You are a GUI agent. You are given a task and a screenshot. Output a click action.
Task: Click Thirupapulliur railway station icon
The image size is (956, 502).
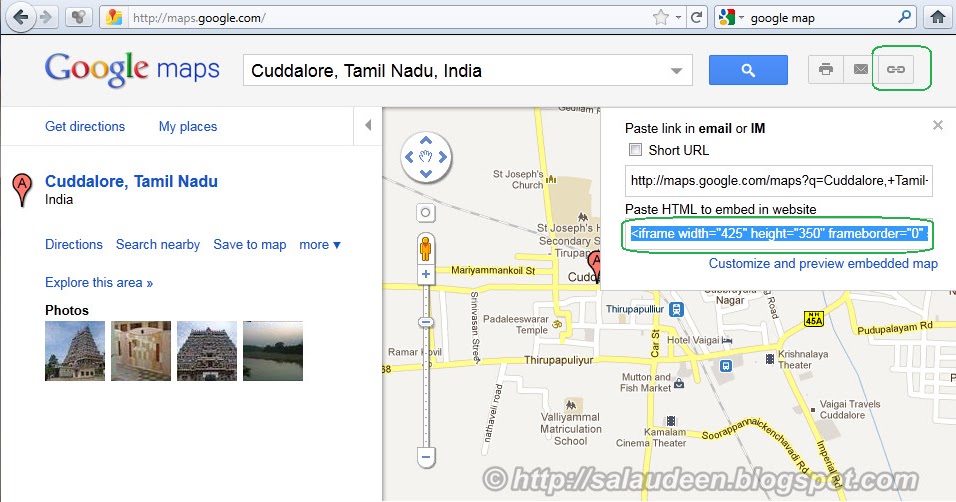pos(676,309)
